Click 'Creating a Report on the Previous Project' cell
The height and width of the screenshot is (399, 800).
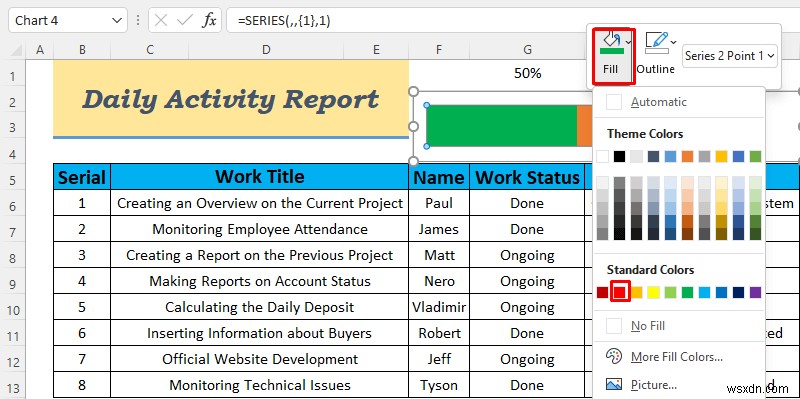[260, 255]
